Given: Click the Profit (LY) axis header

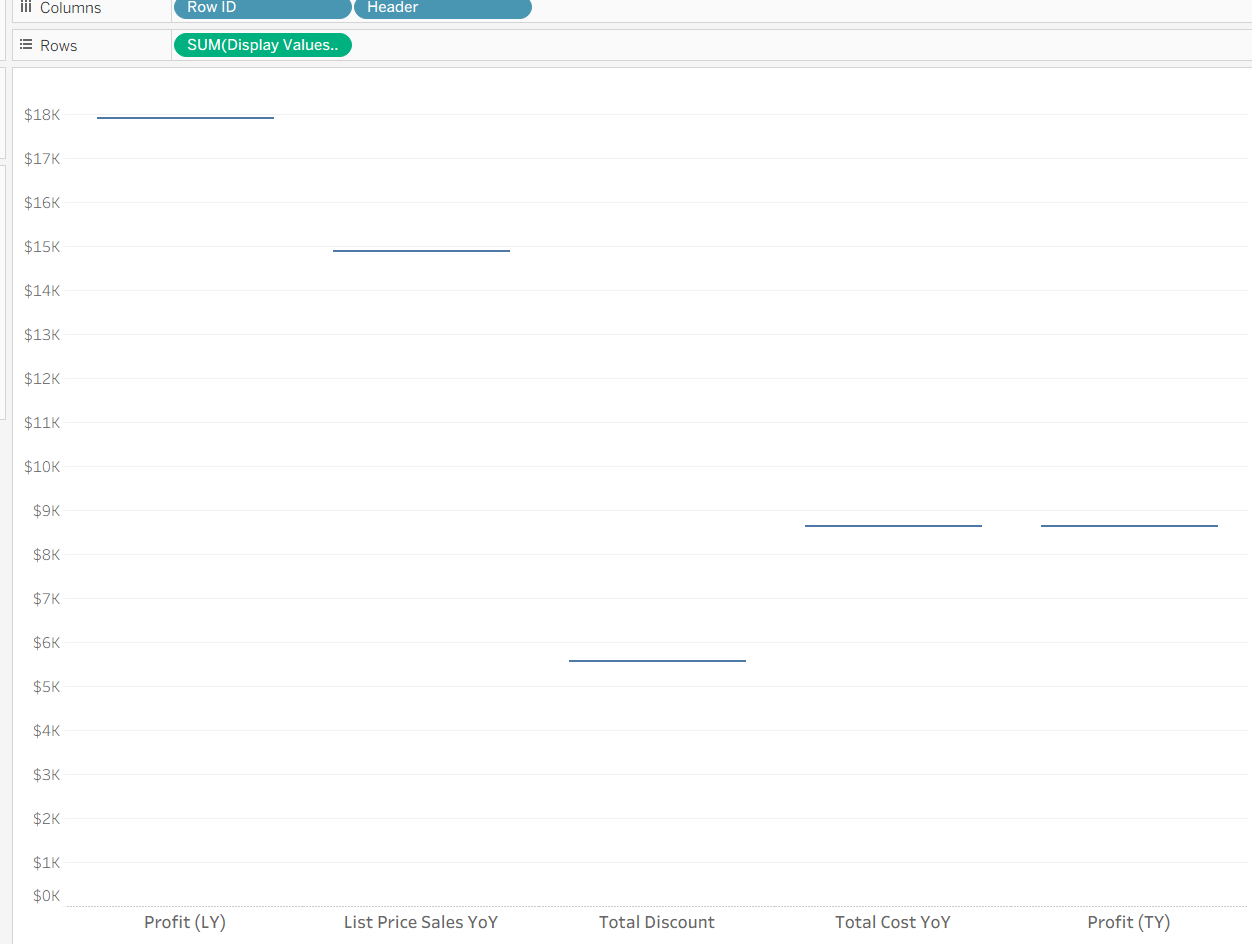Looking at the screenshot, I should point(185,922).
